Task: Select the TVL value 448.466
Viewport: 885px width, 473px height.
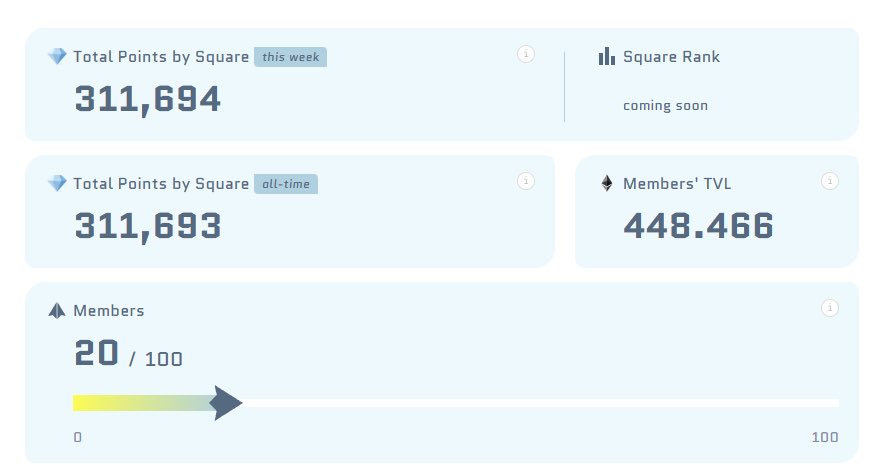Action: pyautogui.click(x=698, y=226)
